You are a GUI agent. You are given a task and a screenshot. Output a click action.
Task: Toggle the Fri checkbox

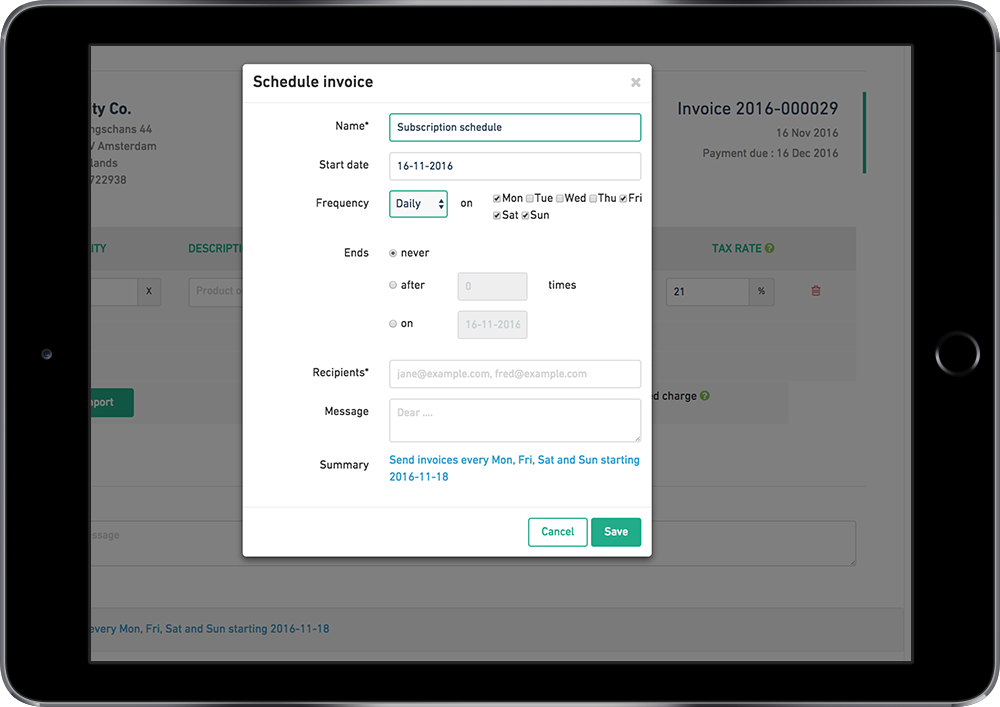coord(623,198)
